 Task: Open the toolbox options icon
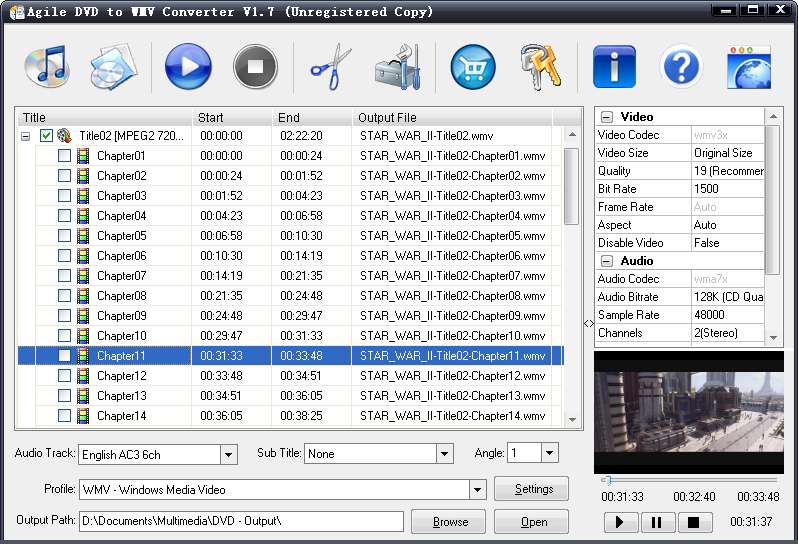398,67
